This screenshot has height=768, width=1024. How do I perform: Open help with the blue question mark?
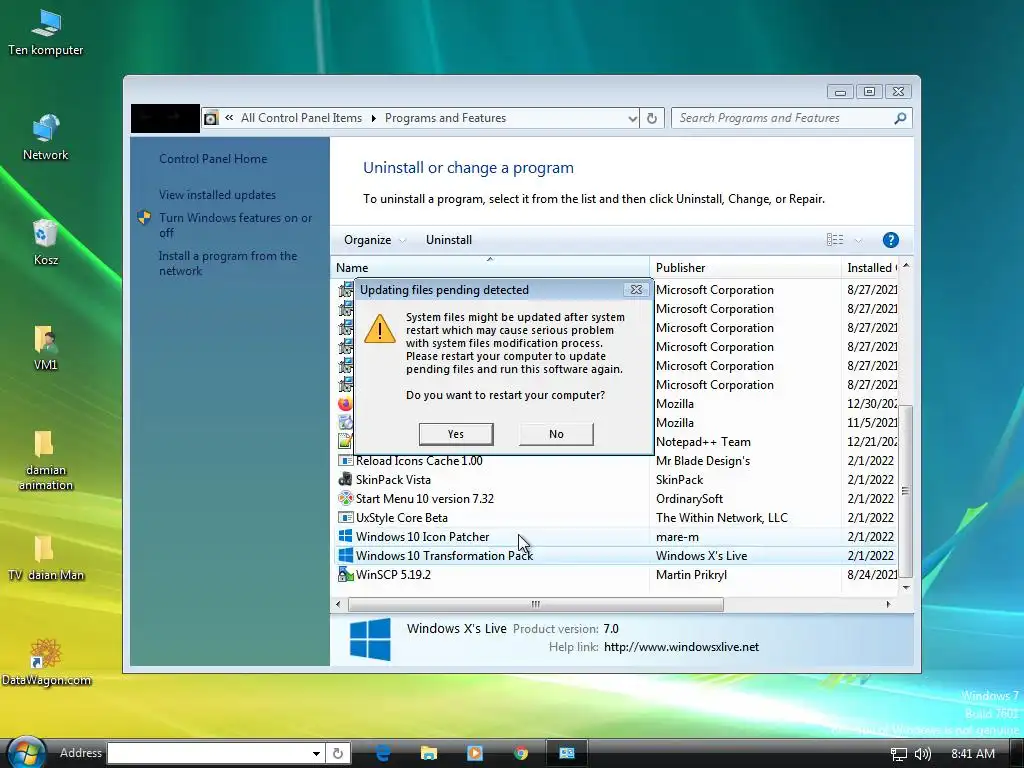890,240
